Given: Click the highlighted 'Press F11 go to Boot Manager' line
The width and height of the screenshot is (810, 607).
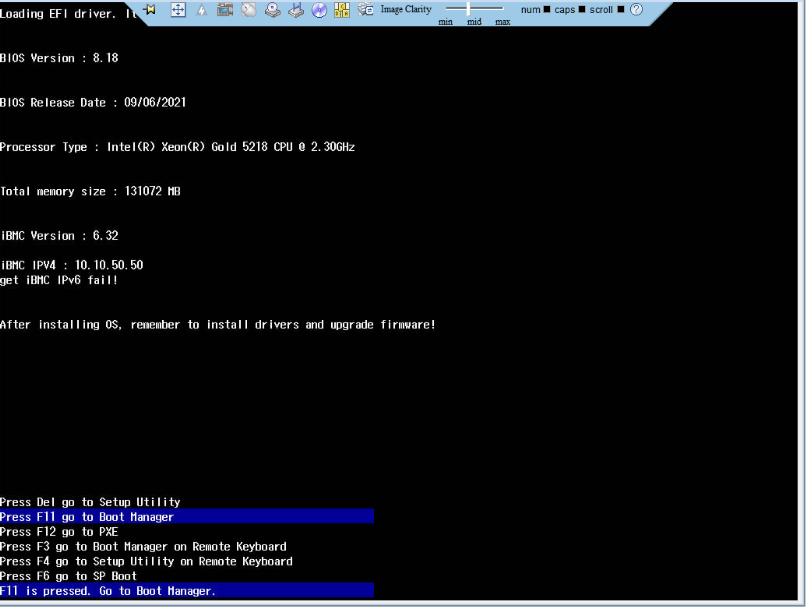Looking at the screenshot, I should pyautogui.click(x=87, y=517).
